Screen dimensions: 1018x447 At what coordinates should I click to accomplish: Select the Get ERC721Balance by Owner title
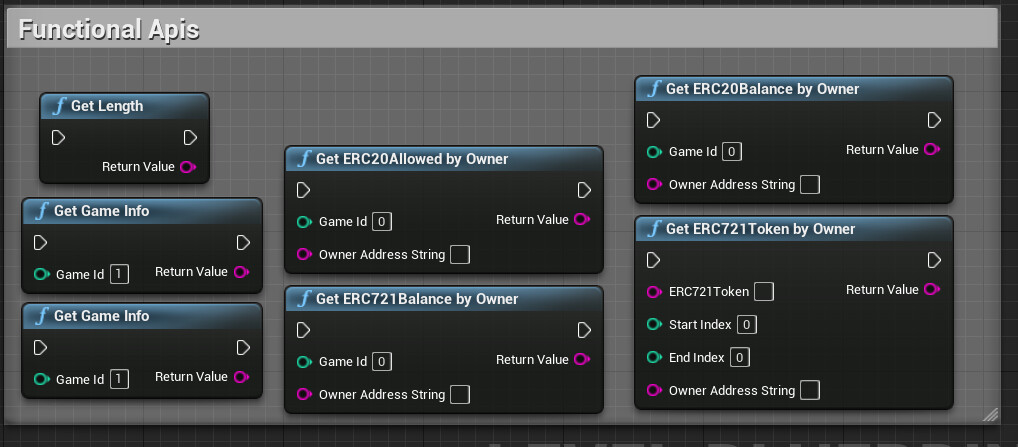417,299
